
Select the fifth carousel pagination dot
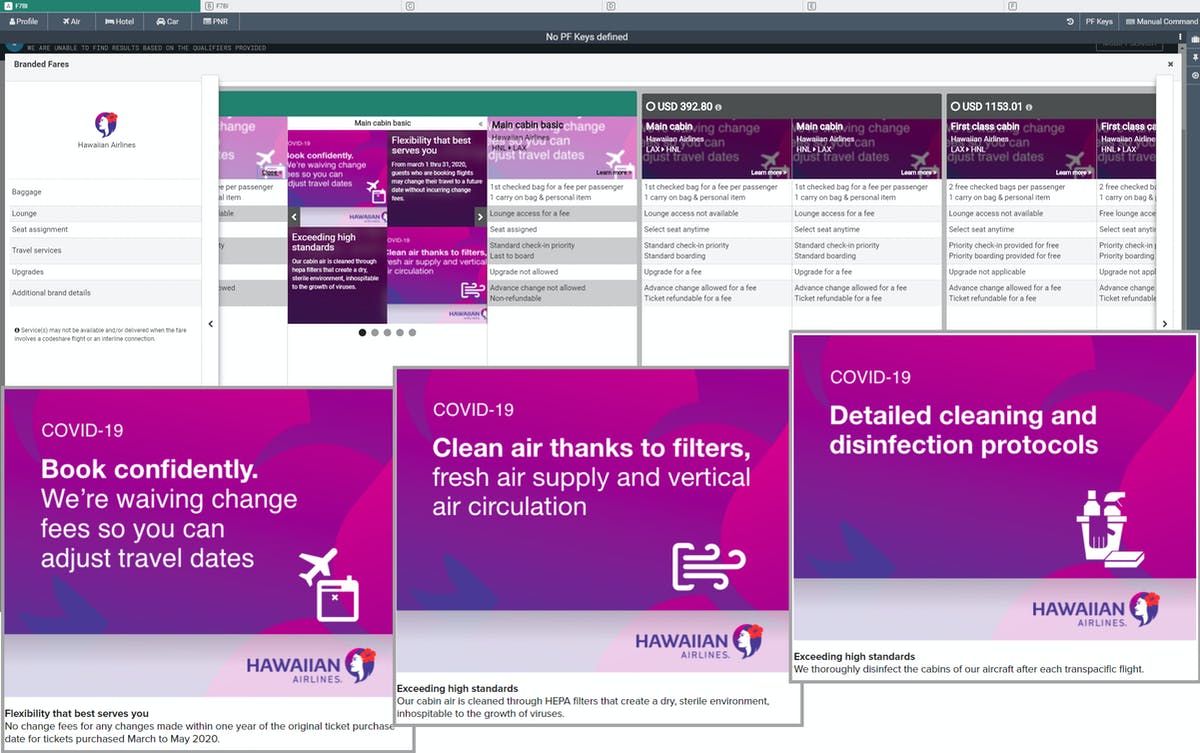[x=412, y=333]
